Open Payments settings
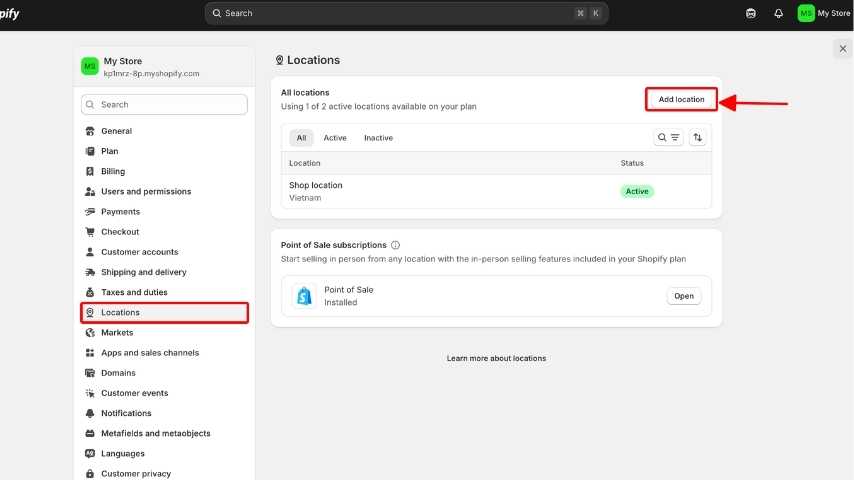This screenshot has width=854, height=480. coord(164,211)
